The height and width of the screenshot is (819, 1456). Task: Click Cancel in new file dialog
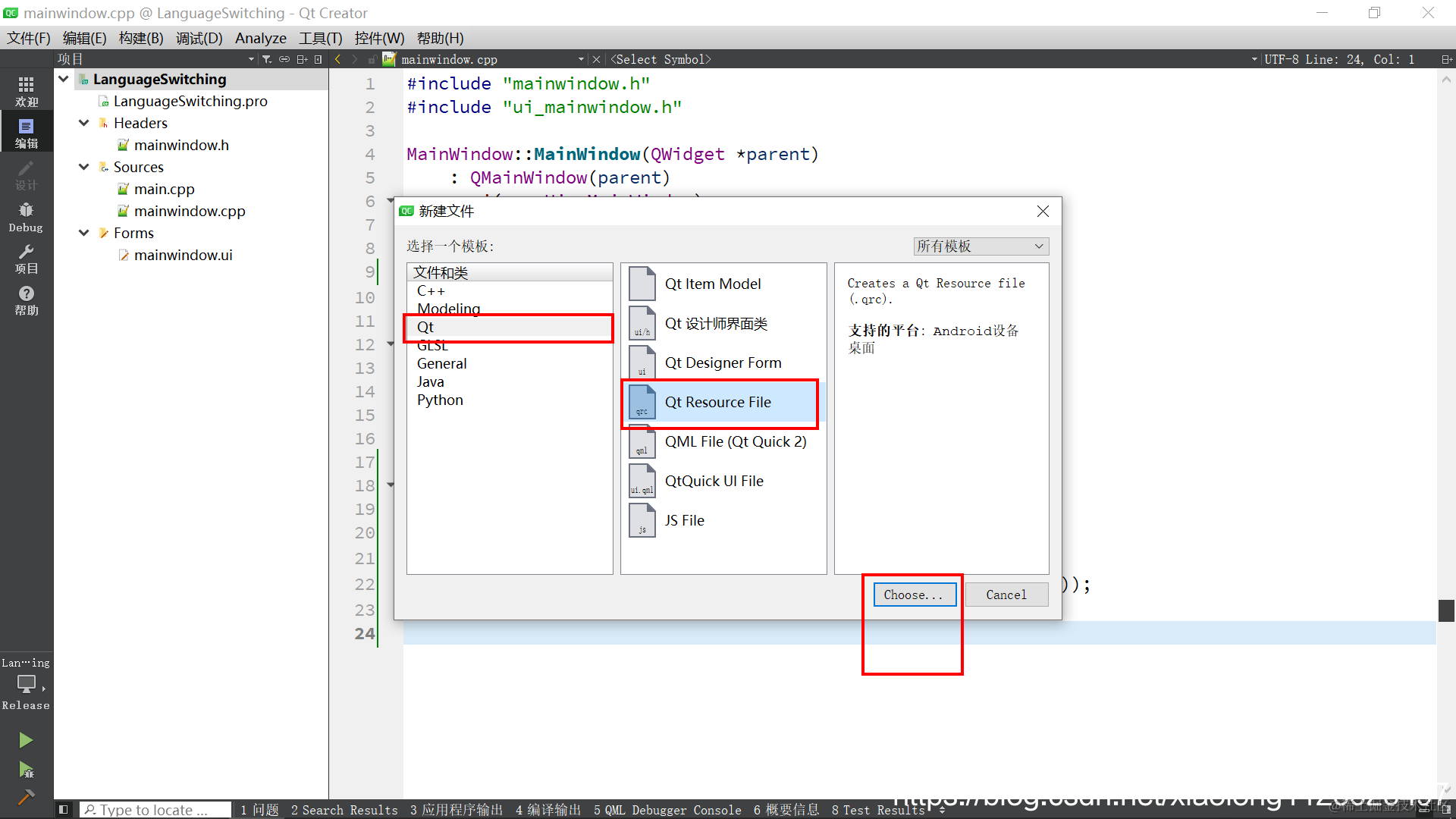click(x=1006, y=595)
